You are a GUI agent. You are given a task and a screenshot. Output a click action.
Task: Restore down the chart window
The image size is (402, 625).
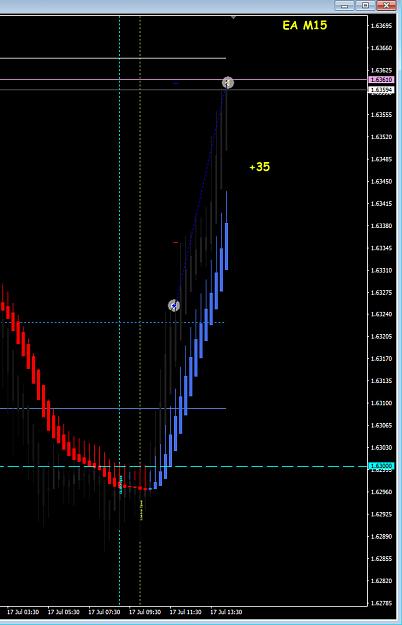coord(365,5)
